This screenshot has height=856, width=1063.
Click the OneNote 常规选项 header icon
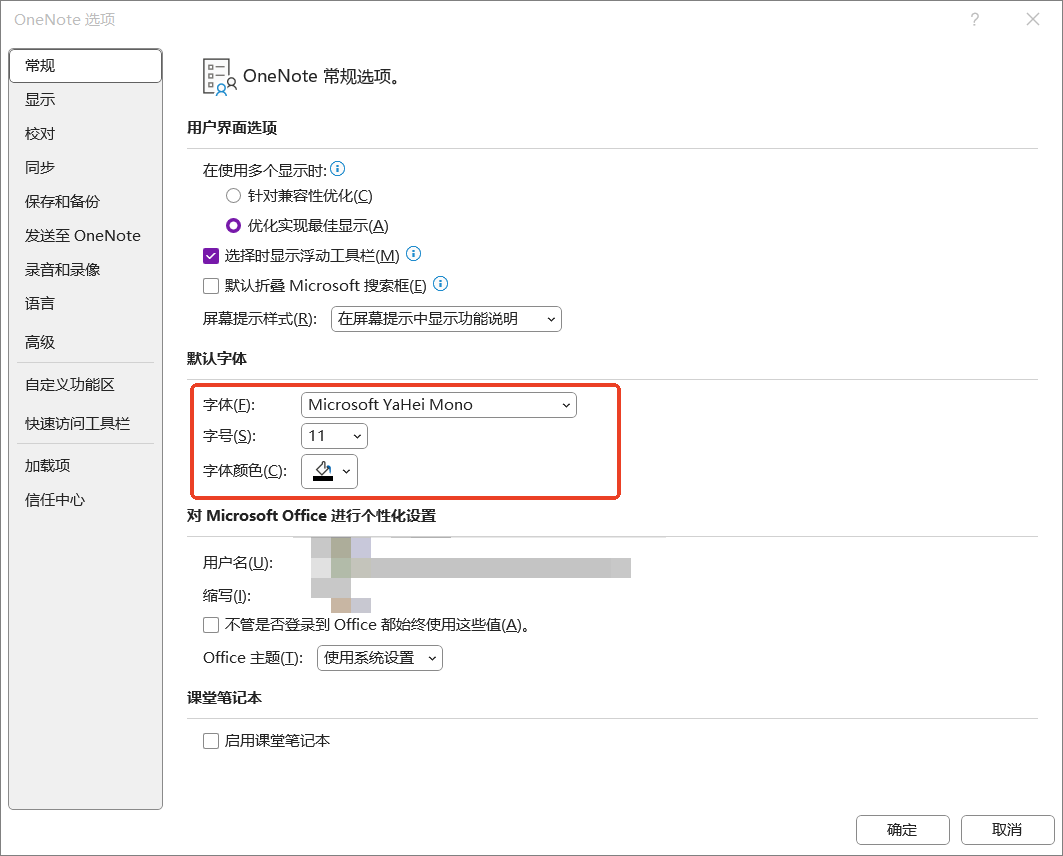220,77
